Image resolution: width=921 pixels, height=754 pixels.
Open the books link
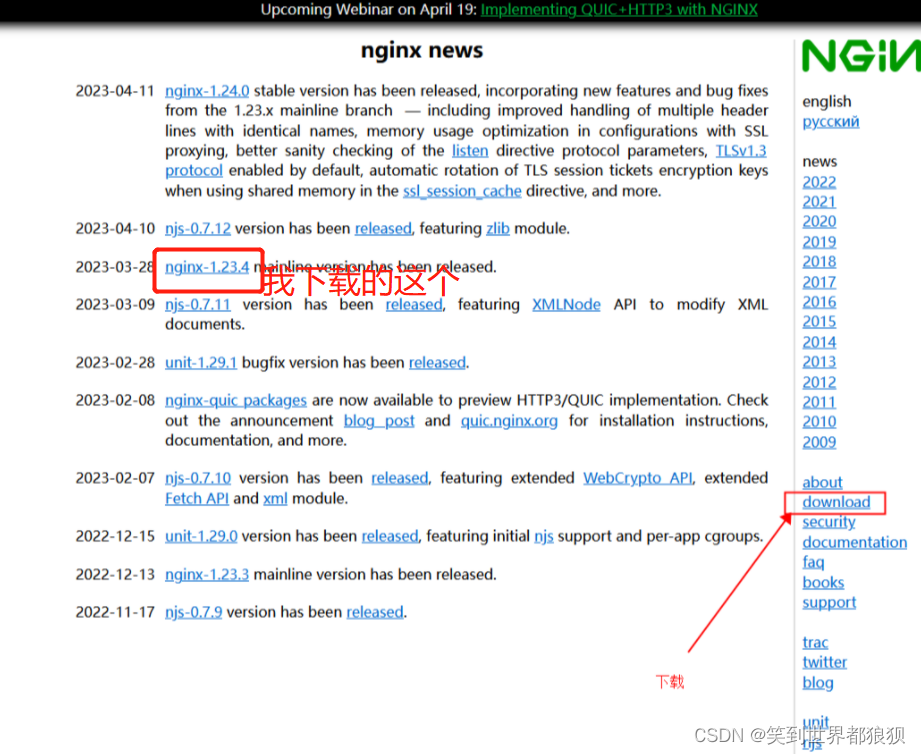point(823,583)
